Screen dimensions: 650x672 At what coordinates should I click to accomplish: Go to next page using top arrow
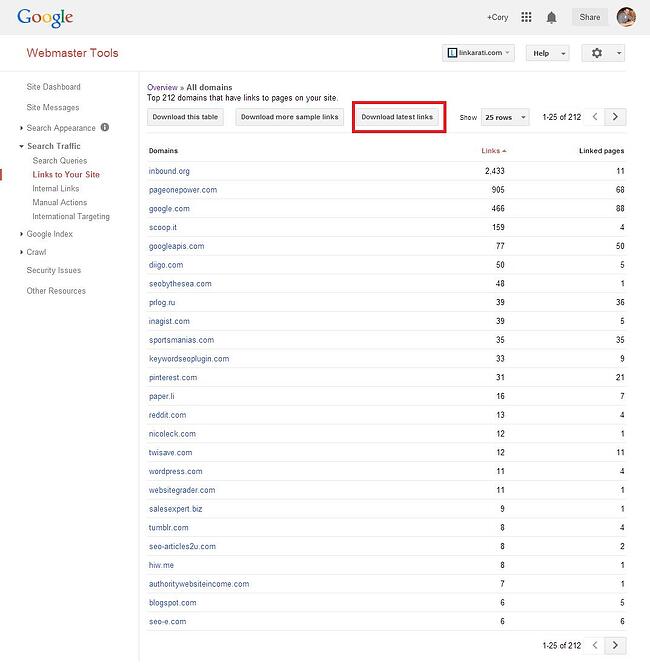[x=615, y=117]
